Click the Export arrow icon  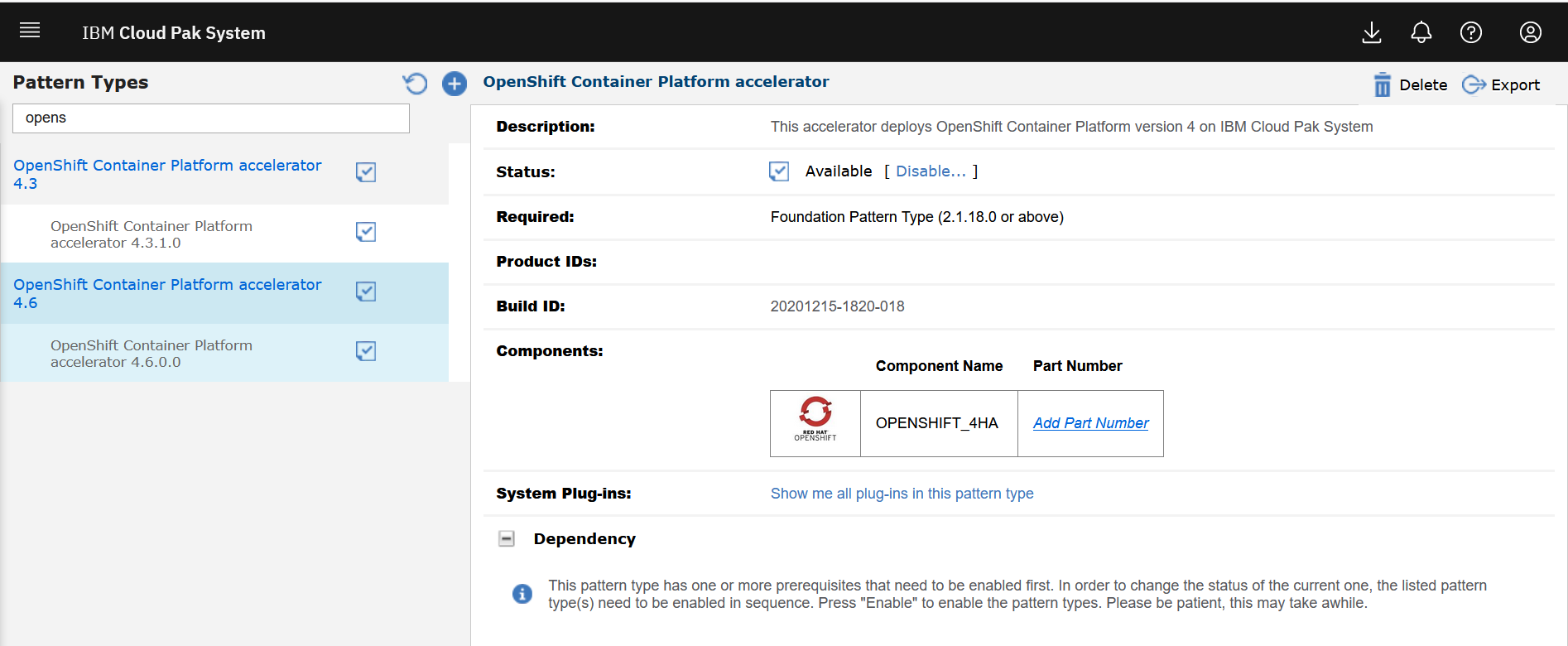click(x=1474, y=84)
